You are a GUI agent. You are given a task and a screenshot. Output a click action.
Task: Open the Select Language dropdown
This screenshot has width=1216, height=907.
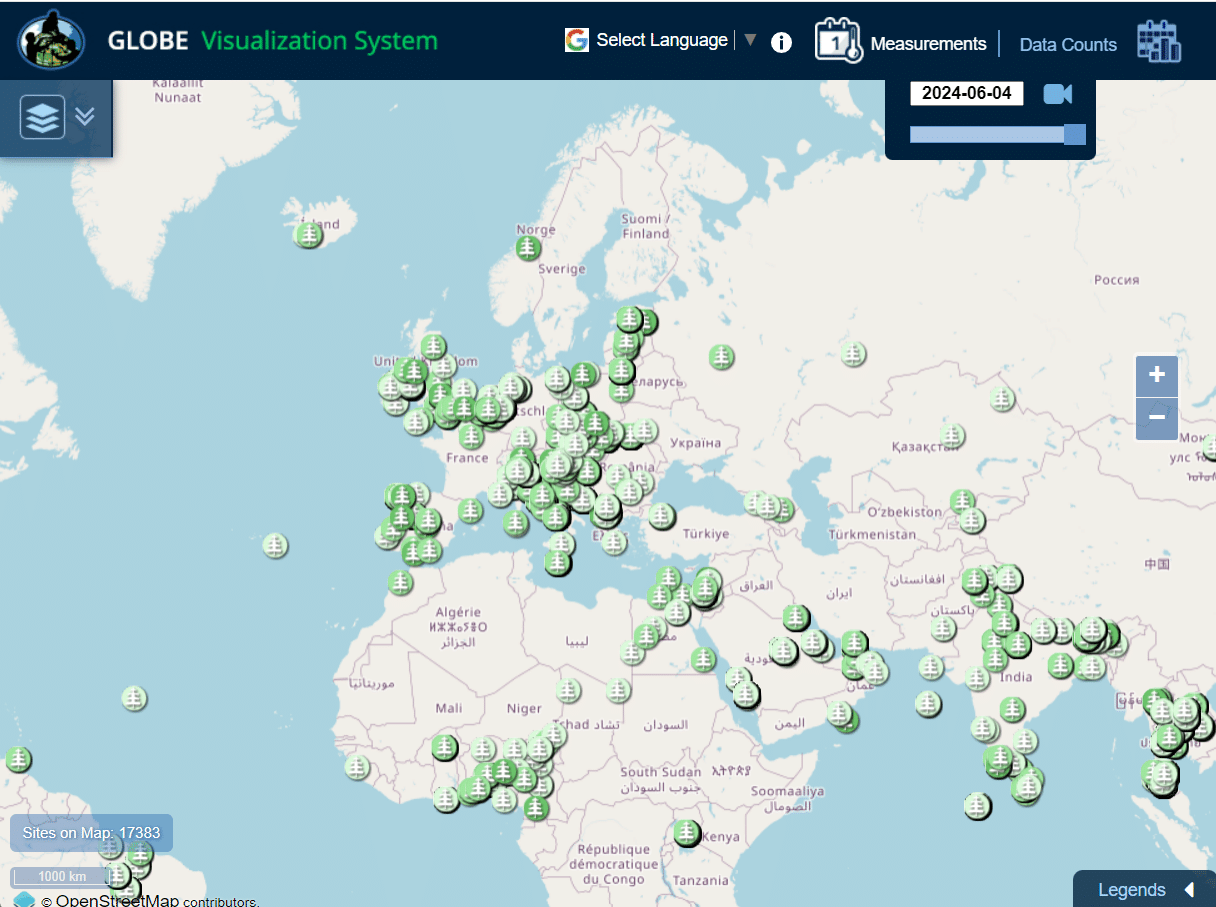coord(662,40)
